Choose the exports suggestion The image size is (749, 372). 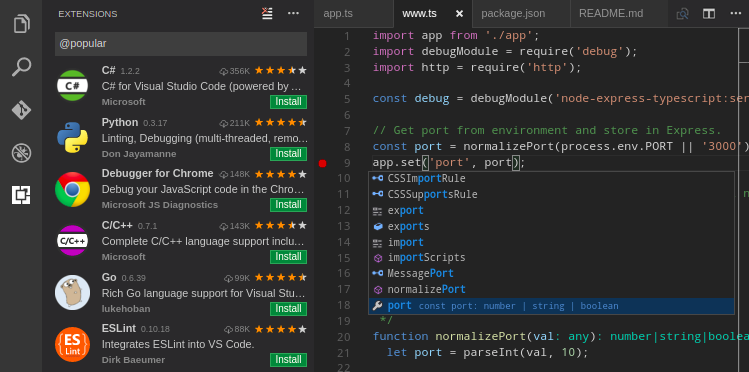[551, 226]
